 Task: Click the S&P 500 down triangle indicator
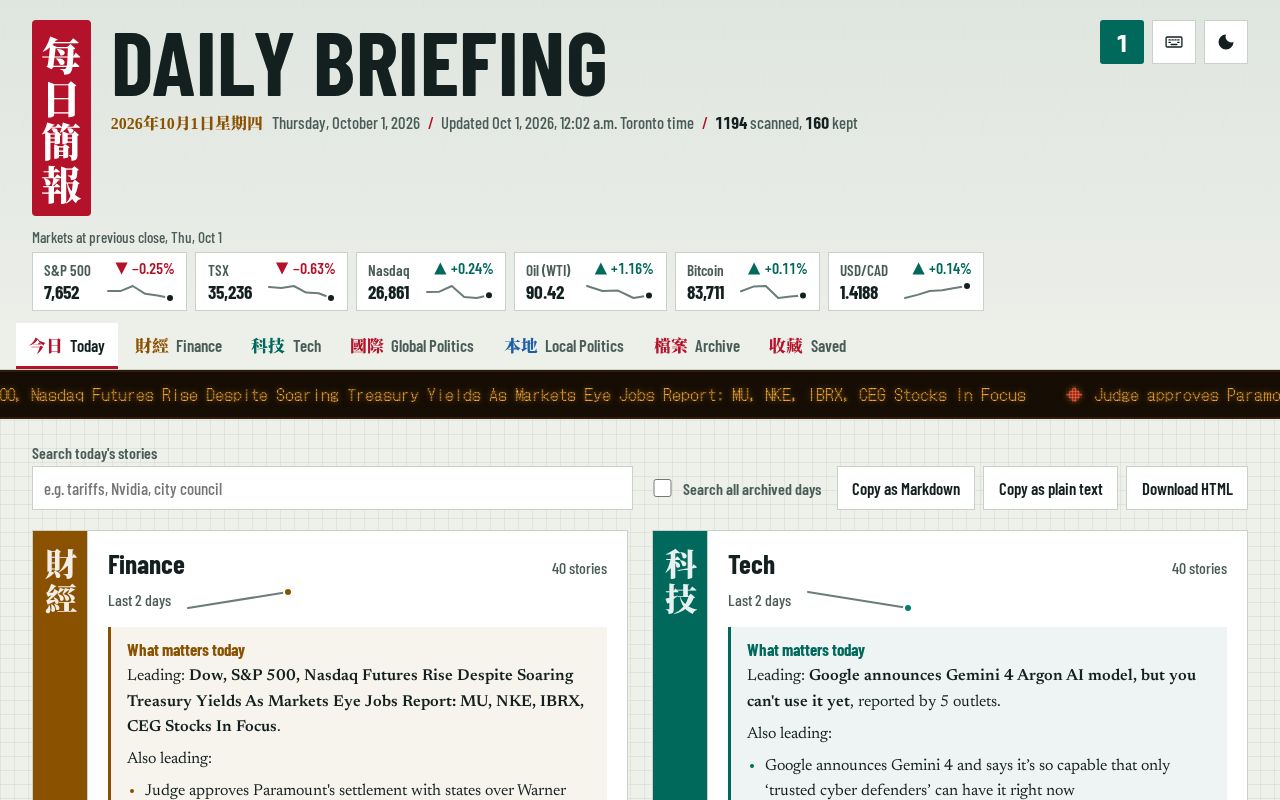(121, 268)
